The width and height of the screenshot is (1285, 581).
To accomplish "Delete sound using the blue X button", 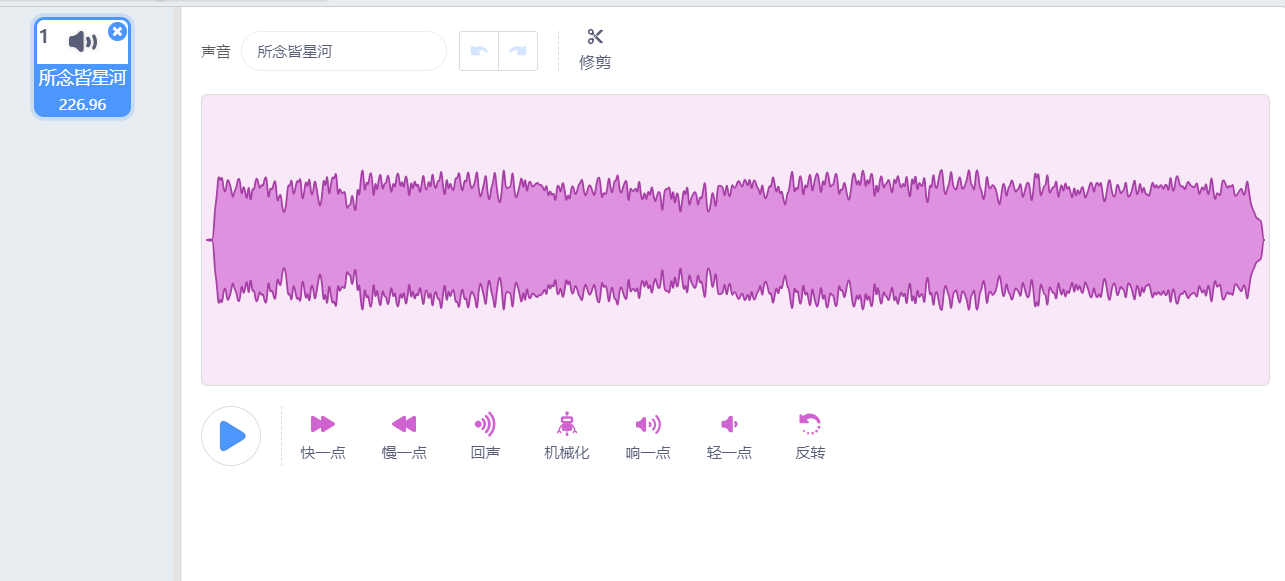I will tap(117, 31).
